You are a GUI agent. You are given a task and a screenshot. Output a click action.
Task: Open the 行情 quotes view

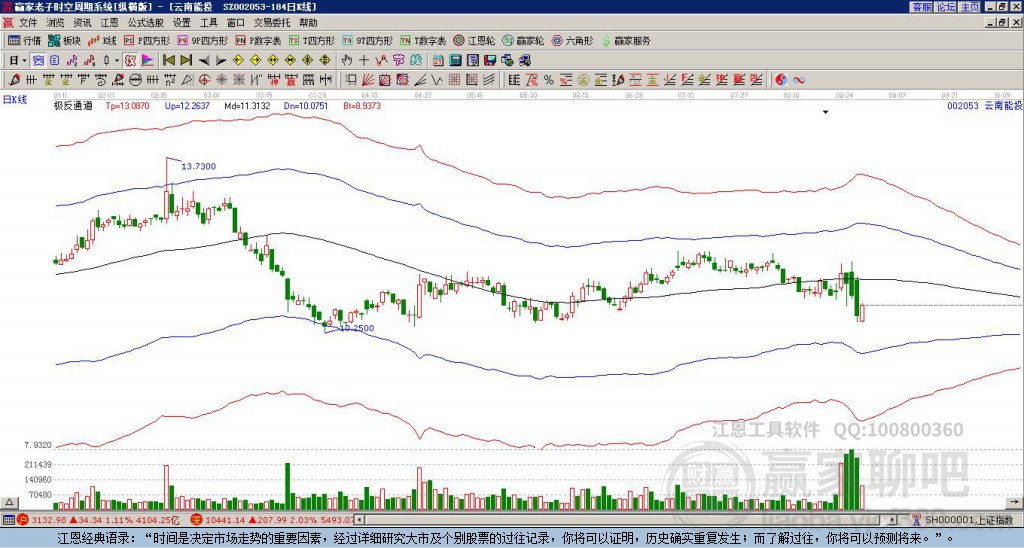25,40
